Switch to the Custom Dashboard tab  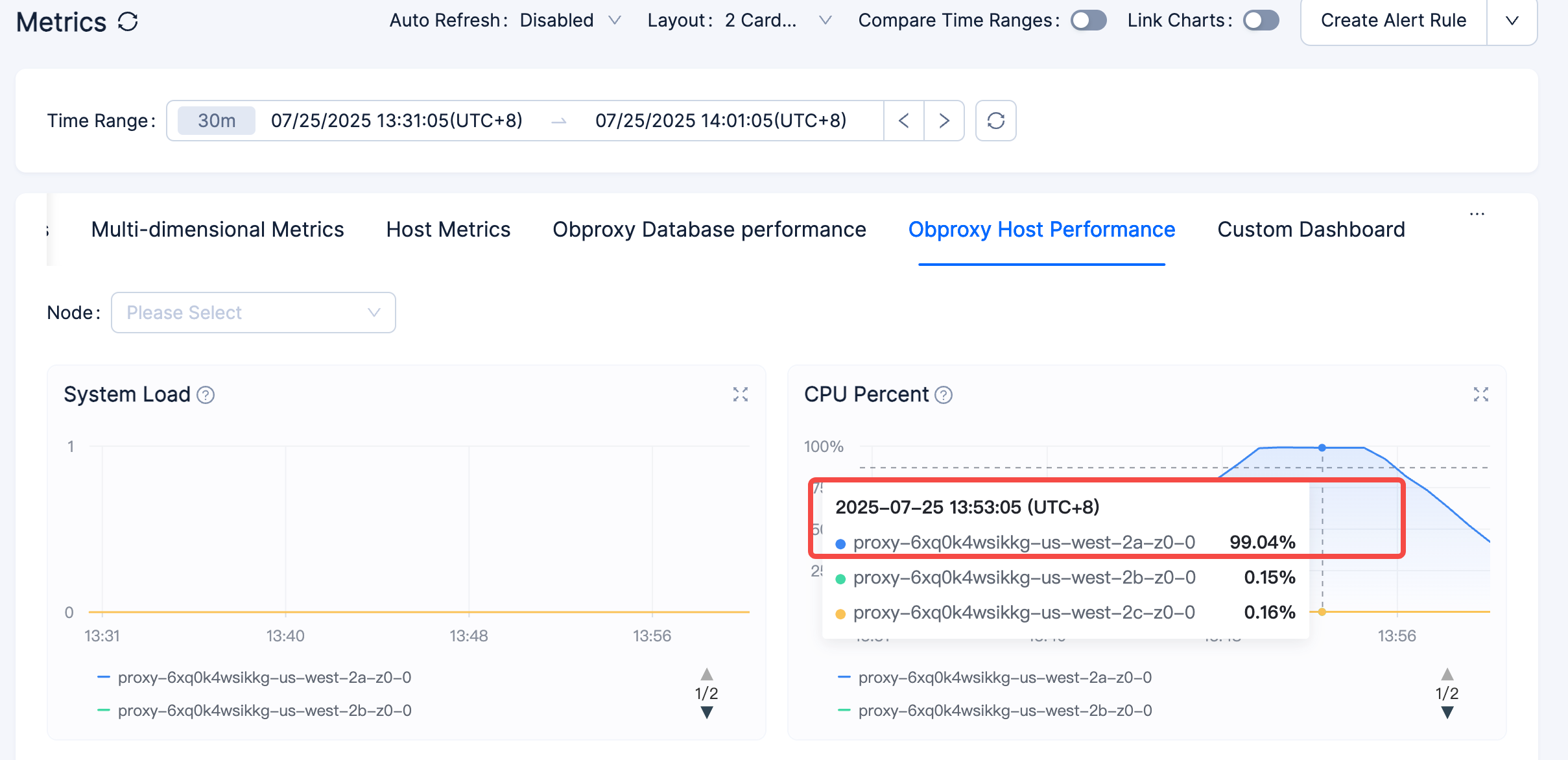[x=1311, y=230]
